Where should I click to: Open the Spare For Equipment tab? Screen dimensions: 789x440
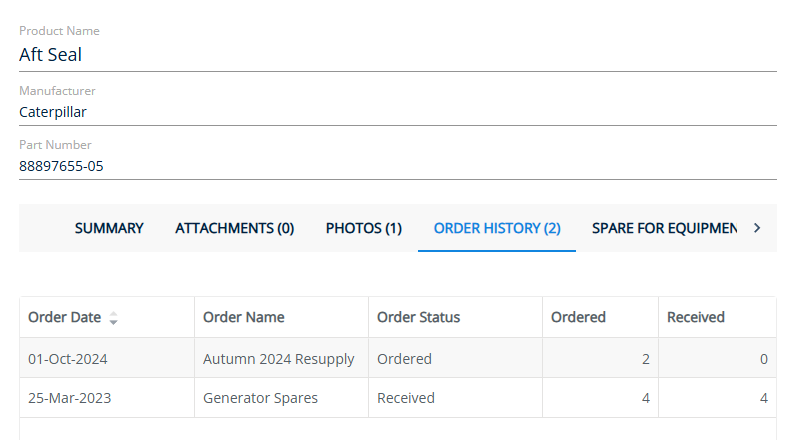click(664, 228)
